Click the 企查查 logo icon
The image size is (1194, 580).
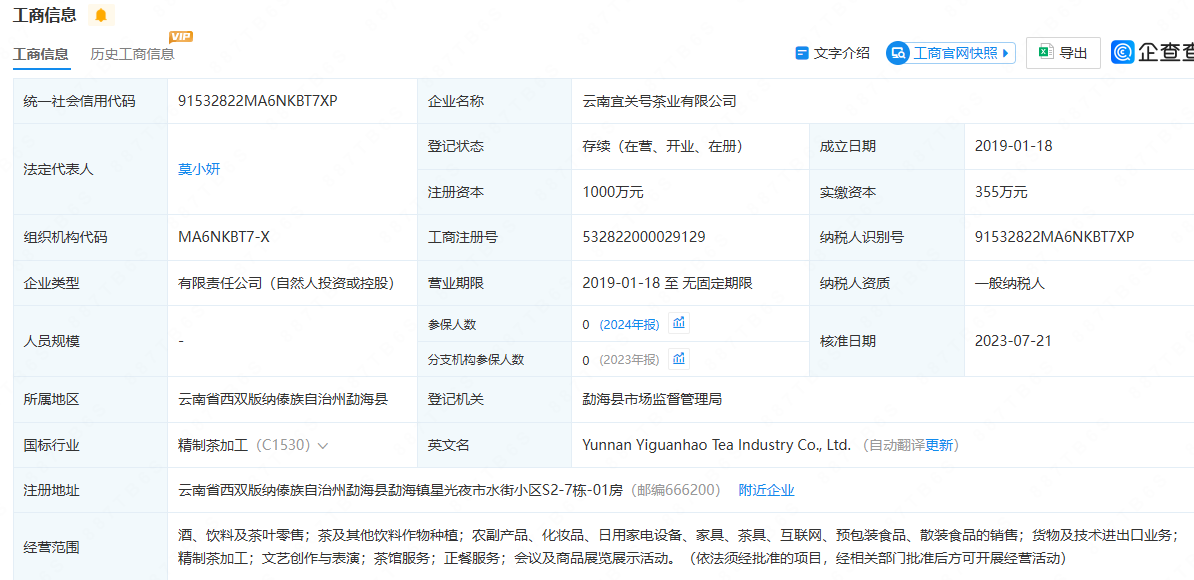1123,53
